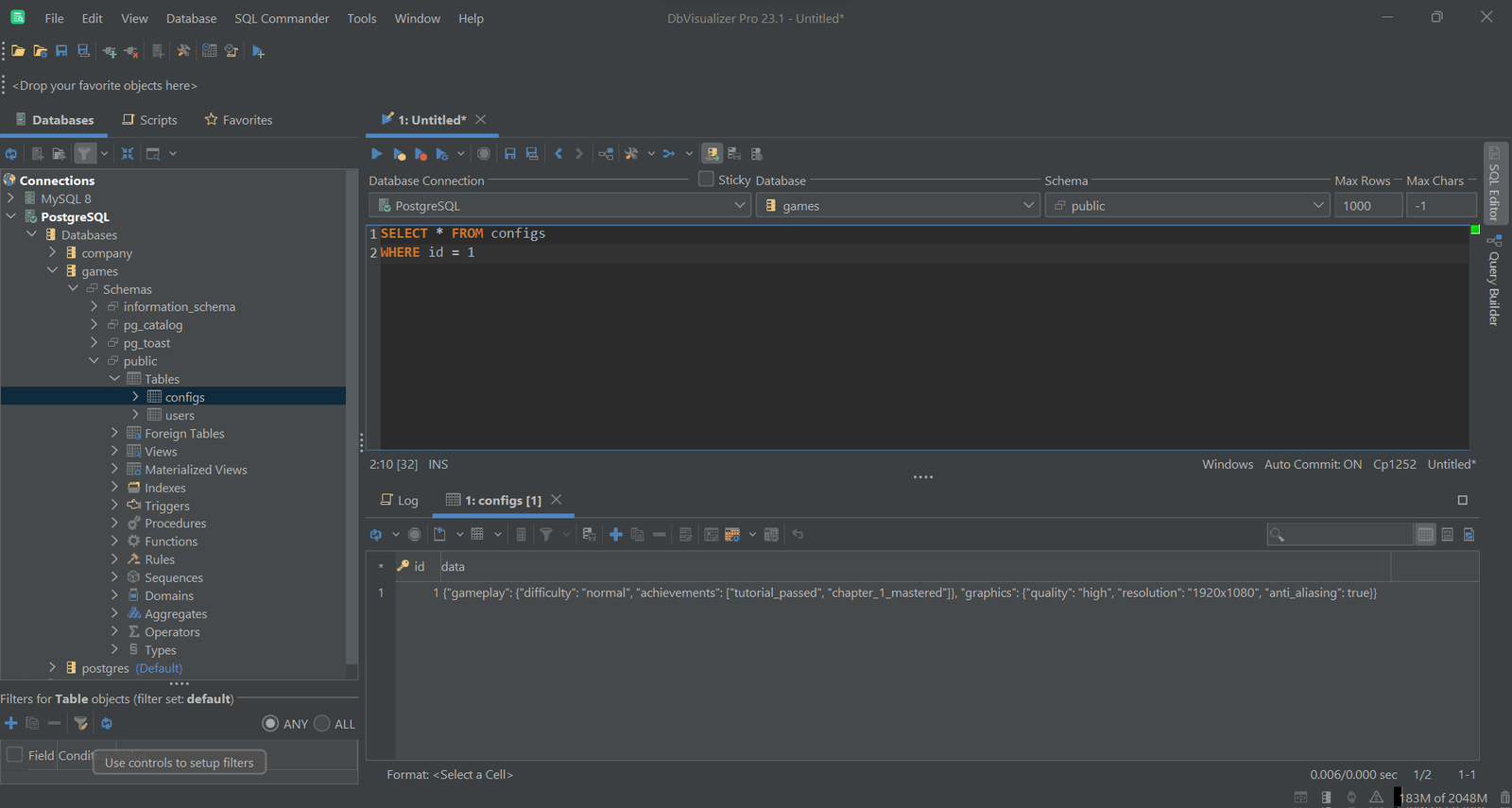Click the Open File folder icon in main toolbar
This screenshot has width=1512, height=808.
[18, 51]
